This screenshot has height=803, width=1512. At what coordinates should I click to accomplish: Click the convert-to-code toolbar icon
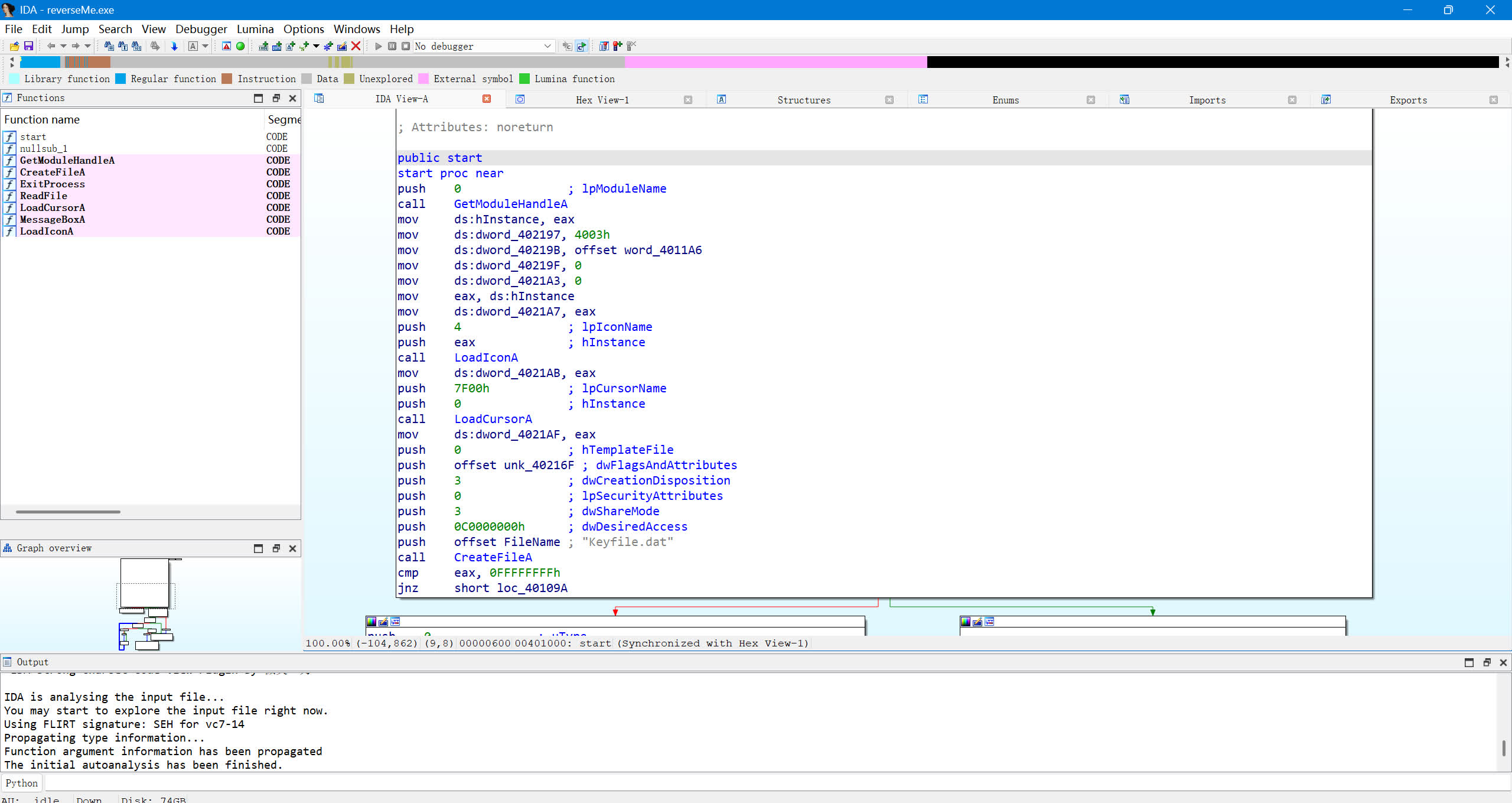(263, 46)
